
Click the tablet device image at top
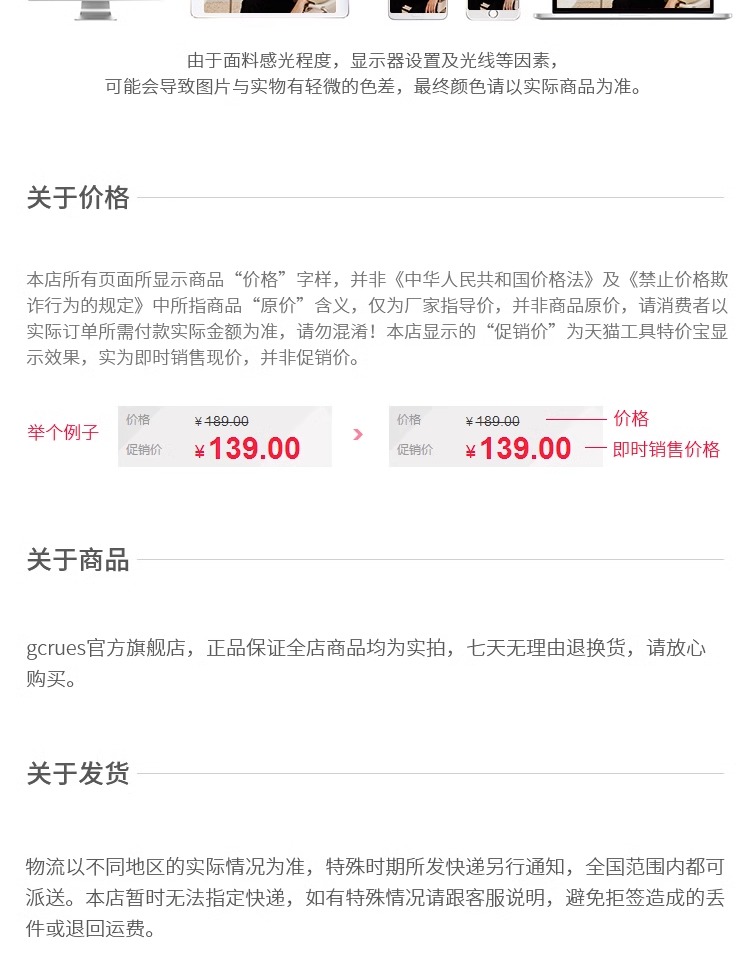tap(269, 9)
